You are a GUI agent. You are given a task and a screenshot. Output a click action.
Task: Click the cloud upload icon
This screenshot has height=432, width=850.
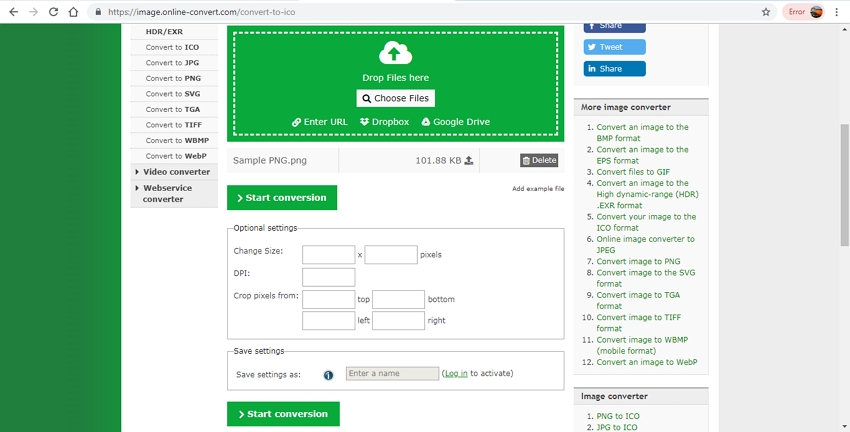pos(395,52)
